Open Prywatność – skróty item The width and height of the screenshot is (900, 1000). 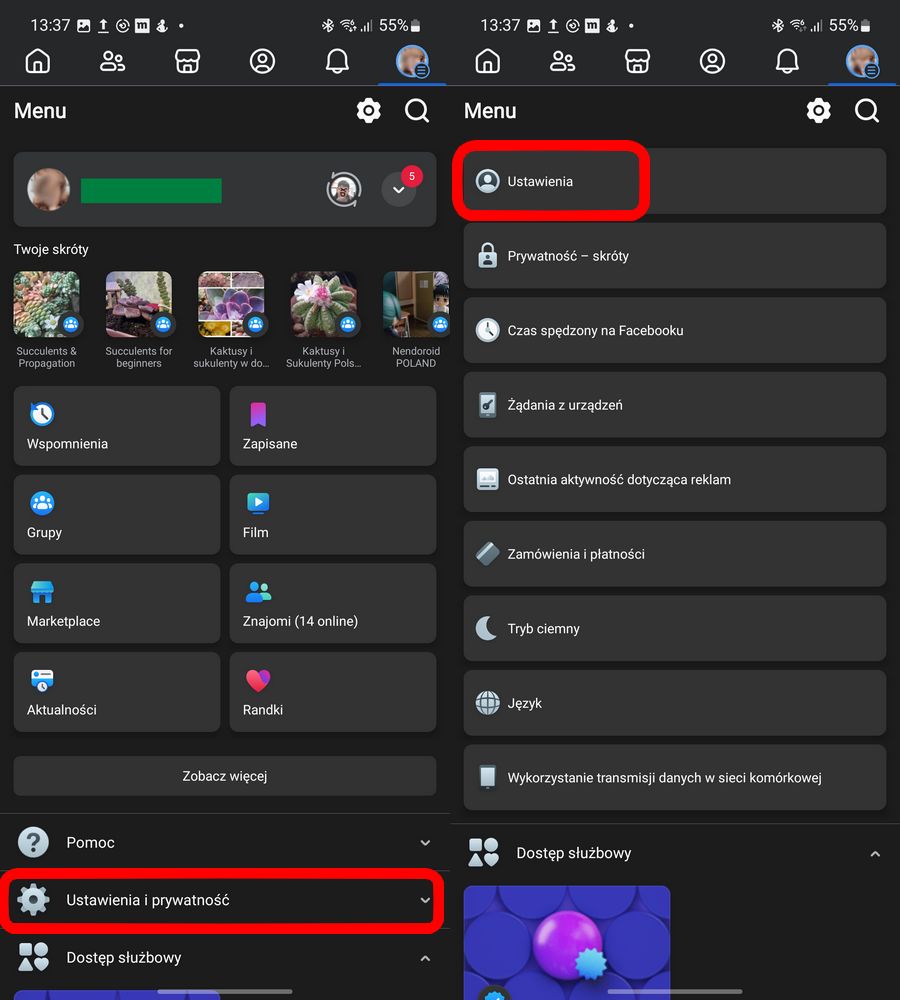[x=675, y=256]
